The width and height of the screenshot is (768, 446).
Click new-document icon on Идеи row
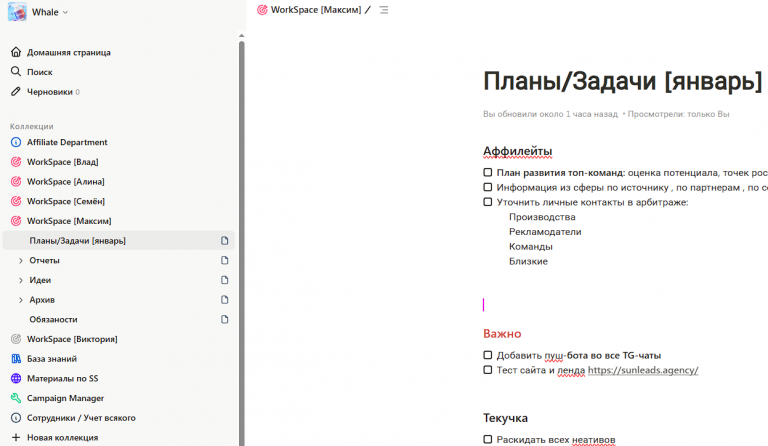click(224, 280)
